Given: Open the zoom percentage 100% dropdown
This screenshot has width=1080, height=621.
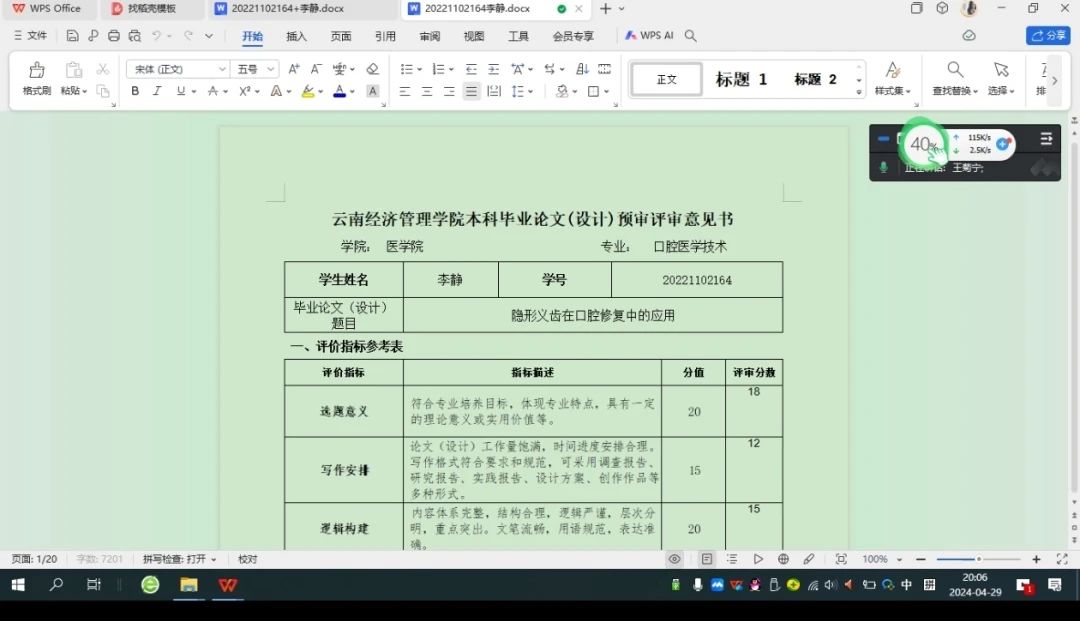Looking at the screenshot, I should coord(881,559).
